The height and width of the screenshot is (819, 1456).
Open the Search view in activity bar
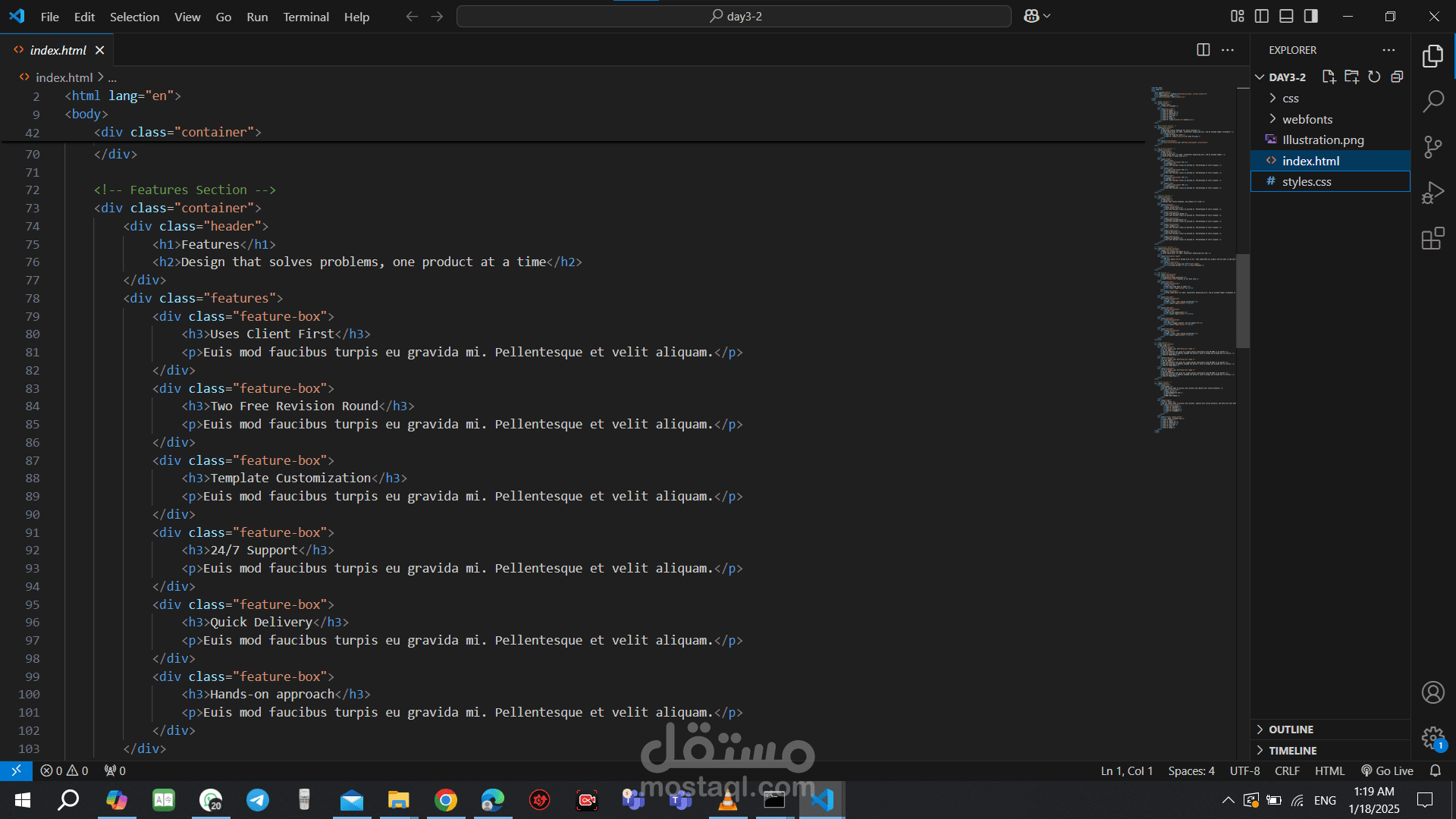(1432, 101)
